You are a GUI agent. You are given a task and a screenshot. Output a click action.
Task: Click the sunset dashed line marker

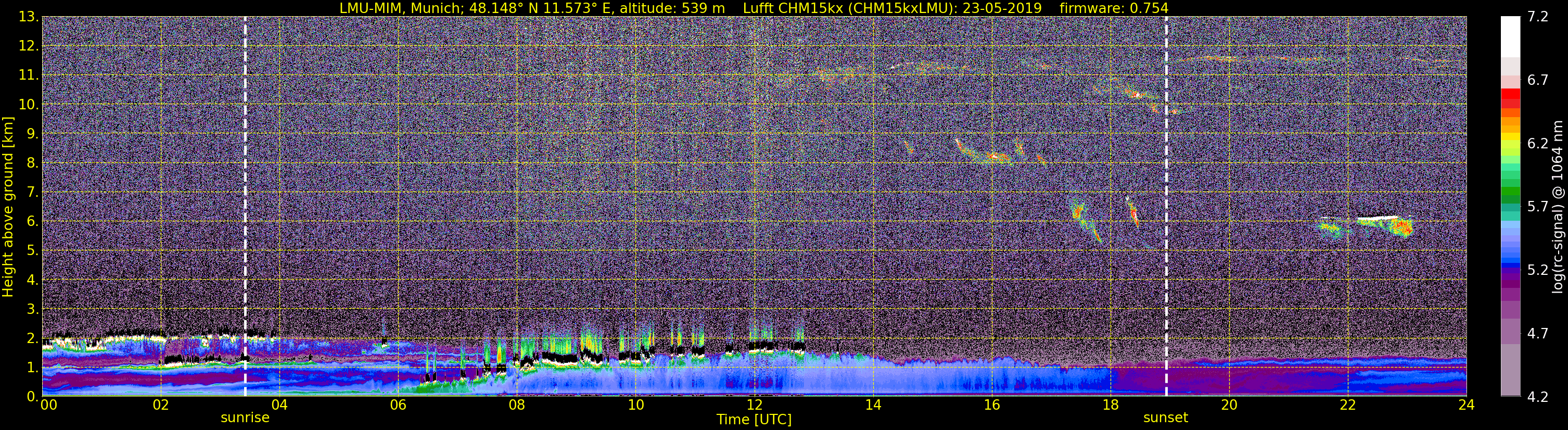(x=1166, y=207)
